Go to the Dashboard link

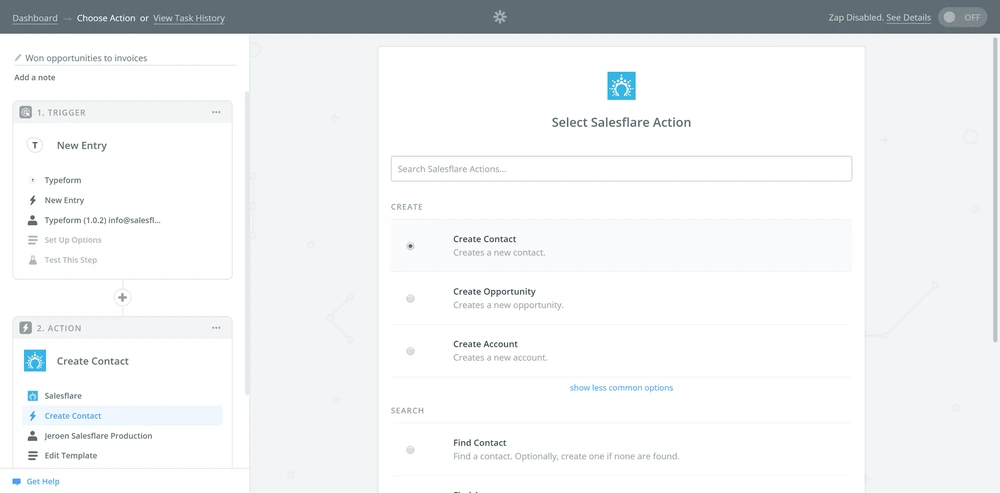pos(35,18)
